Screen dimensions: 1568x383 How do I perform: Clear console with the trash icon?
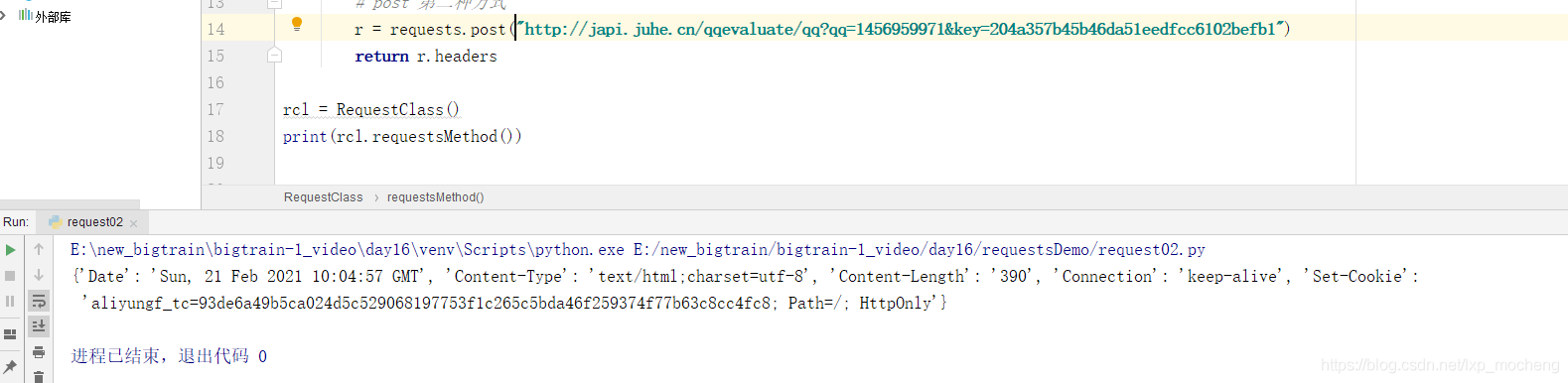tap(39, 376)
